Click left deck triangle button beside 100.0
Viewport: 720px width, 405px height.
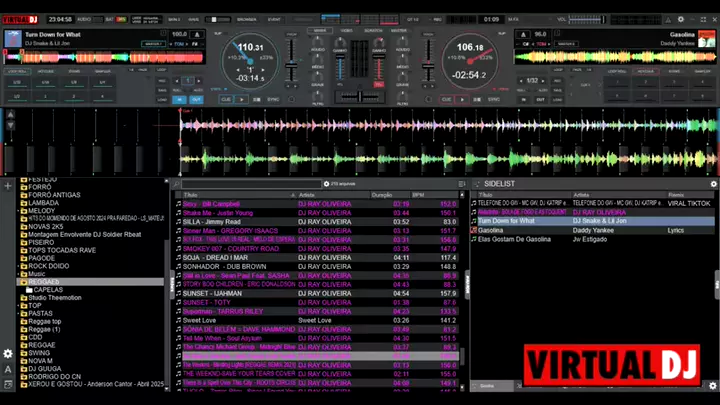(197, 34)
